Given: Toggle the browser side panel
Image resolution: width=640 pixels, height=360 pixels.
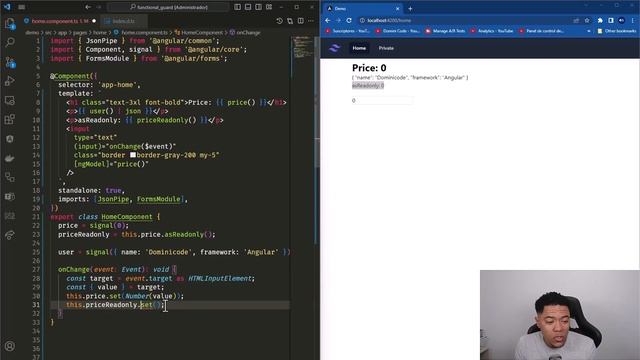Looking at the screenshot, I should (611, 20).
